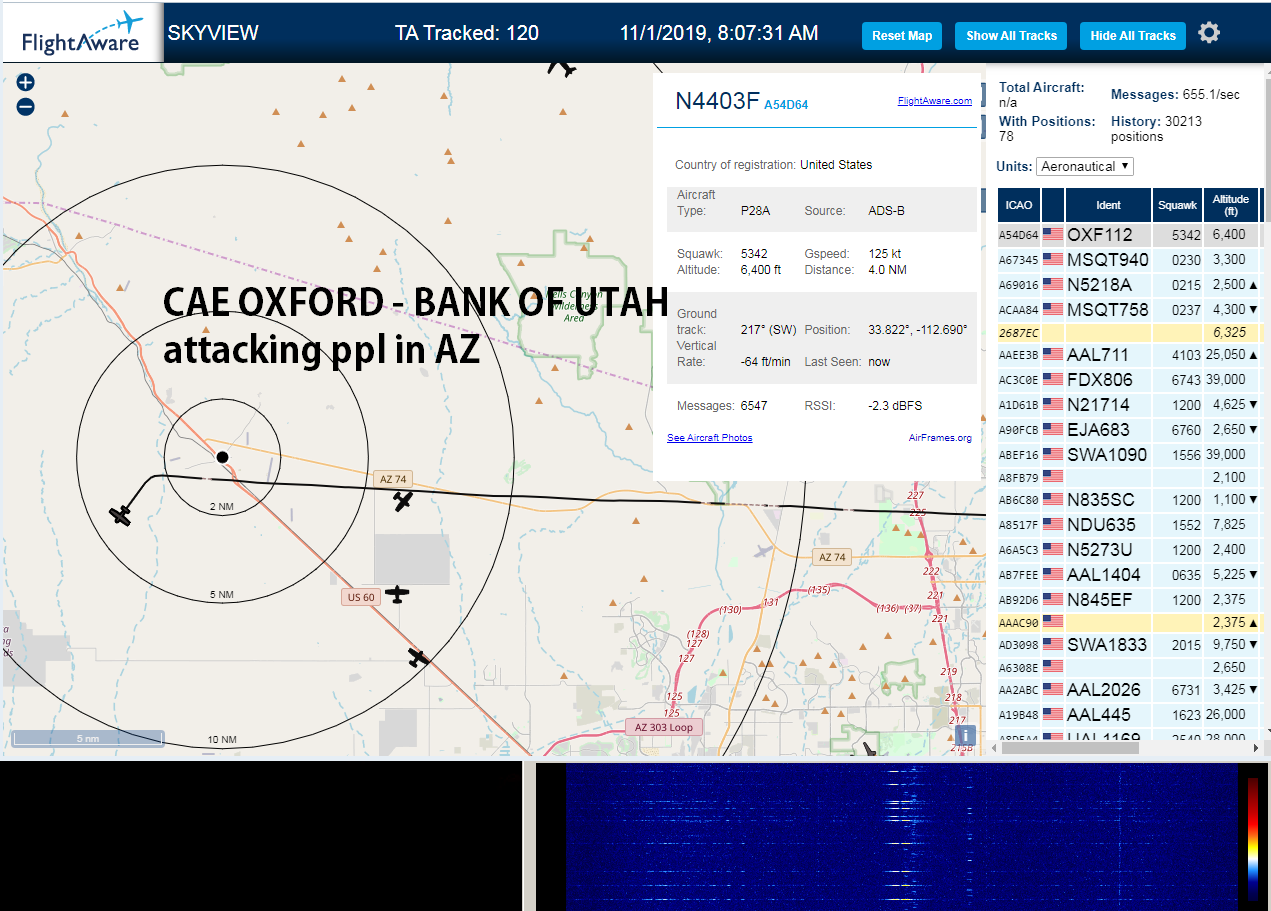Screen dimensions: 1271x911
Task: Open AirFrames.org link
Action: tap(940, 438)
